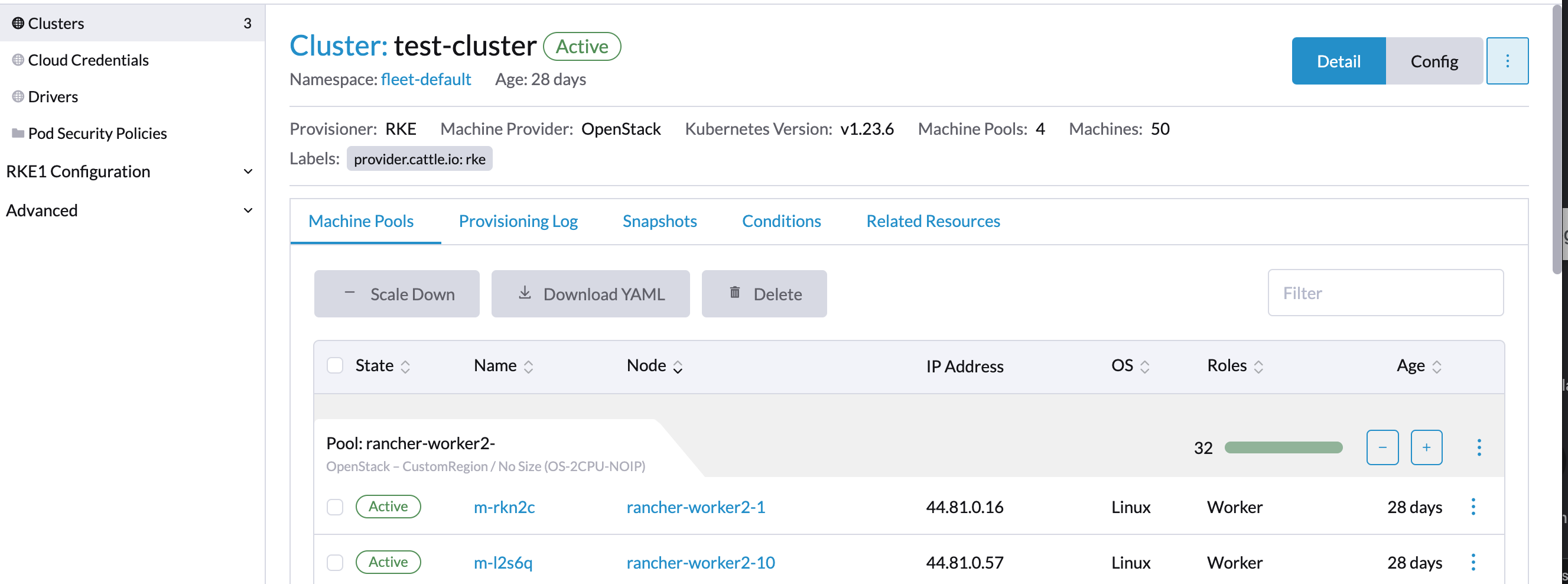Open Pod Security Policies folder icon
Viewport: 1568px width, 584px height.
point(17,133)
